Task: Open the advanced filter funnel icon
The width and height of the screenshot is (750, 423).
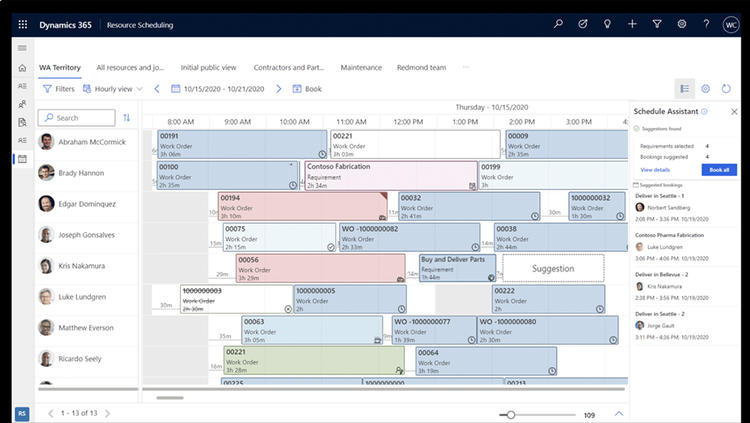Action: tap(657, 23)
